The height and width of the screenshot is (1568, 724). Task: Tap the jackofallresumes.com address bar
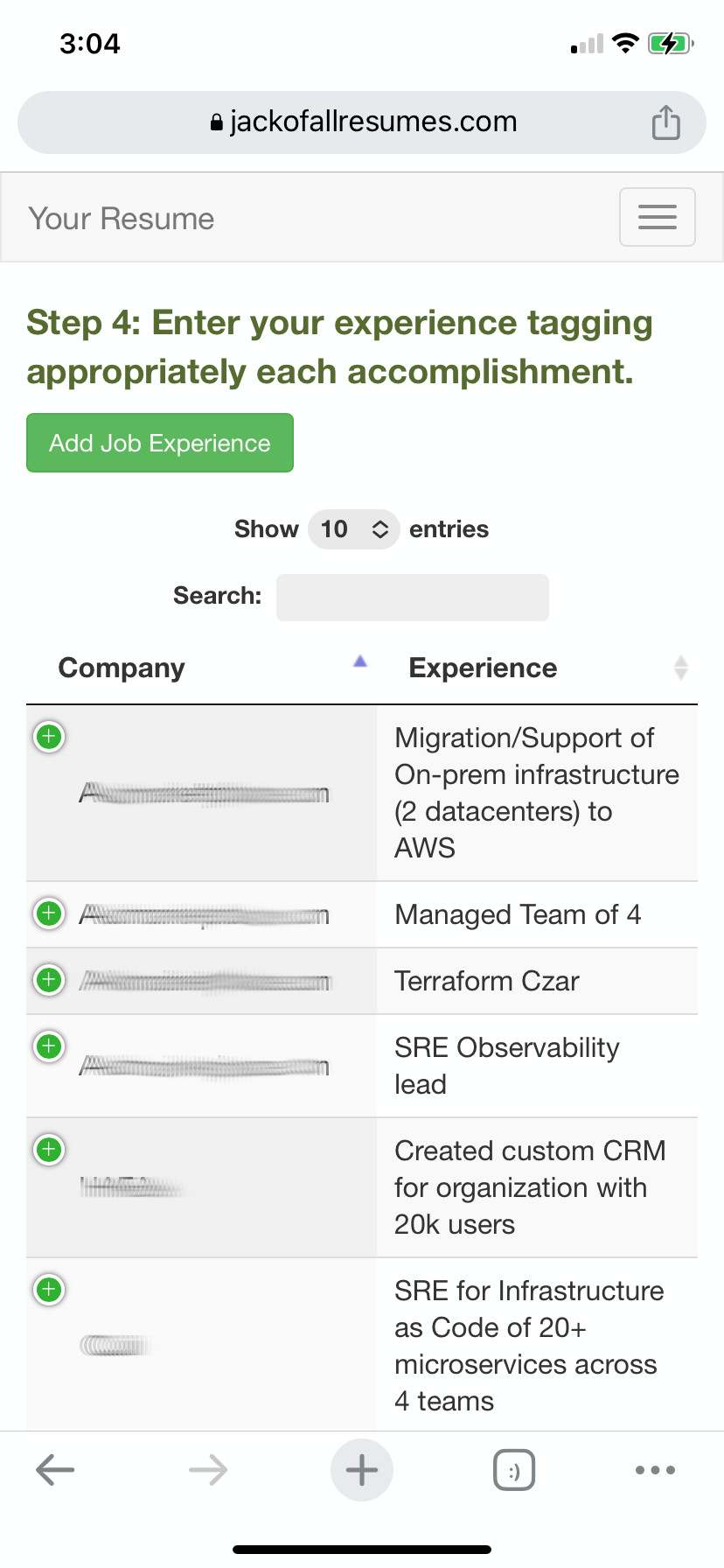point(362,122)
